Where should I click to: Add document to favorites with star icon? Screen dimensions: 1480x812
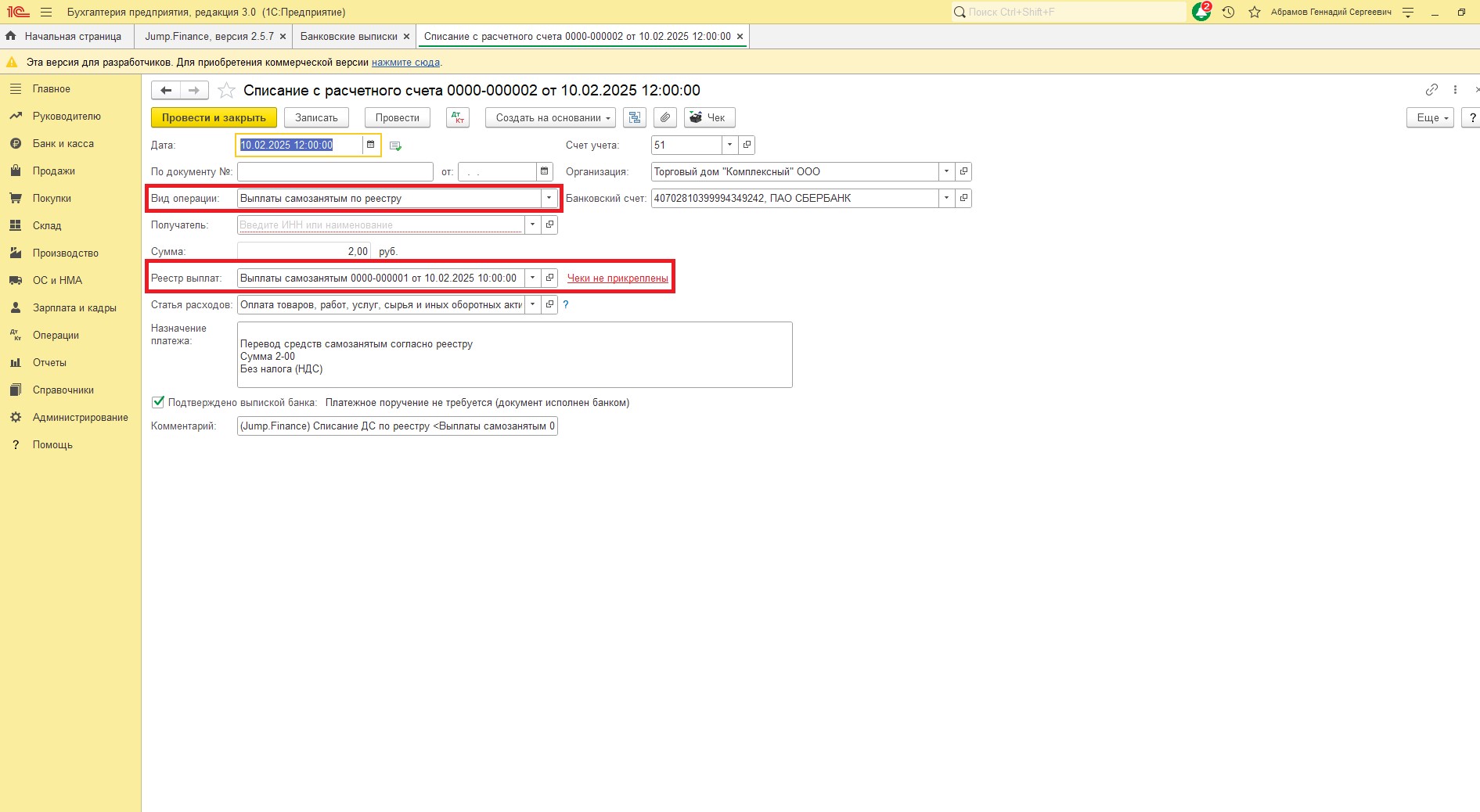coord(226,91)
